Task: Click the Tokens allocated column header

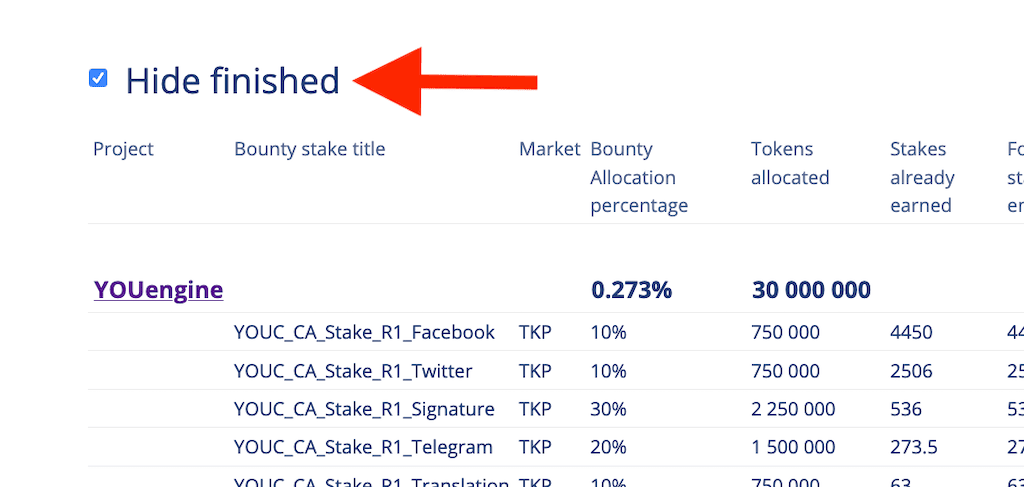Action: (790, 163)
